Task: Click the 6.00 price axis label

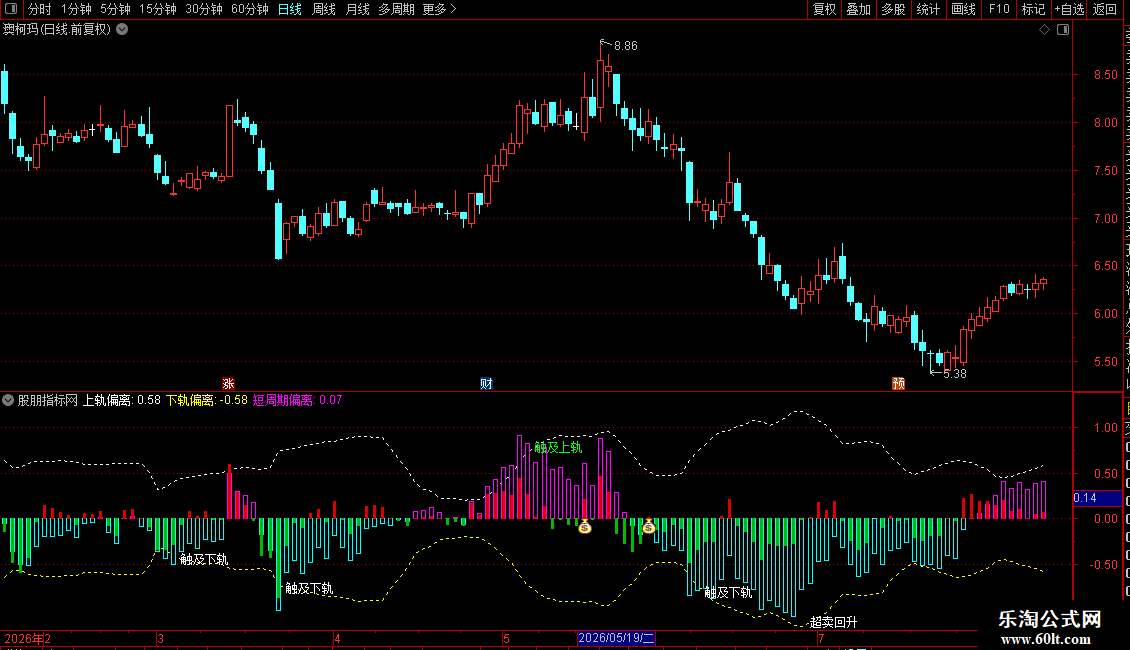Action: point(1105,313)
